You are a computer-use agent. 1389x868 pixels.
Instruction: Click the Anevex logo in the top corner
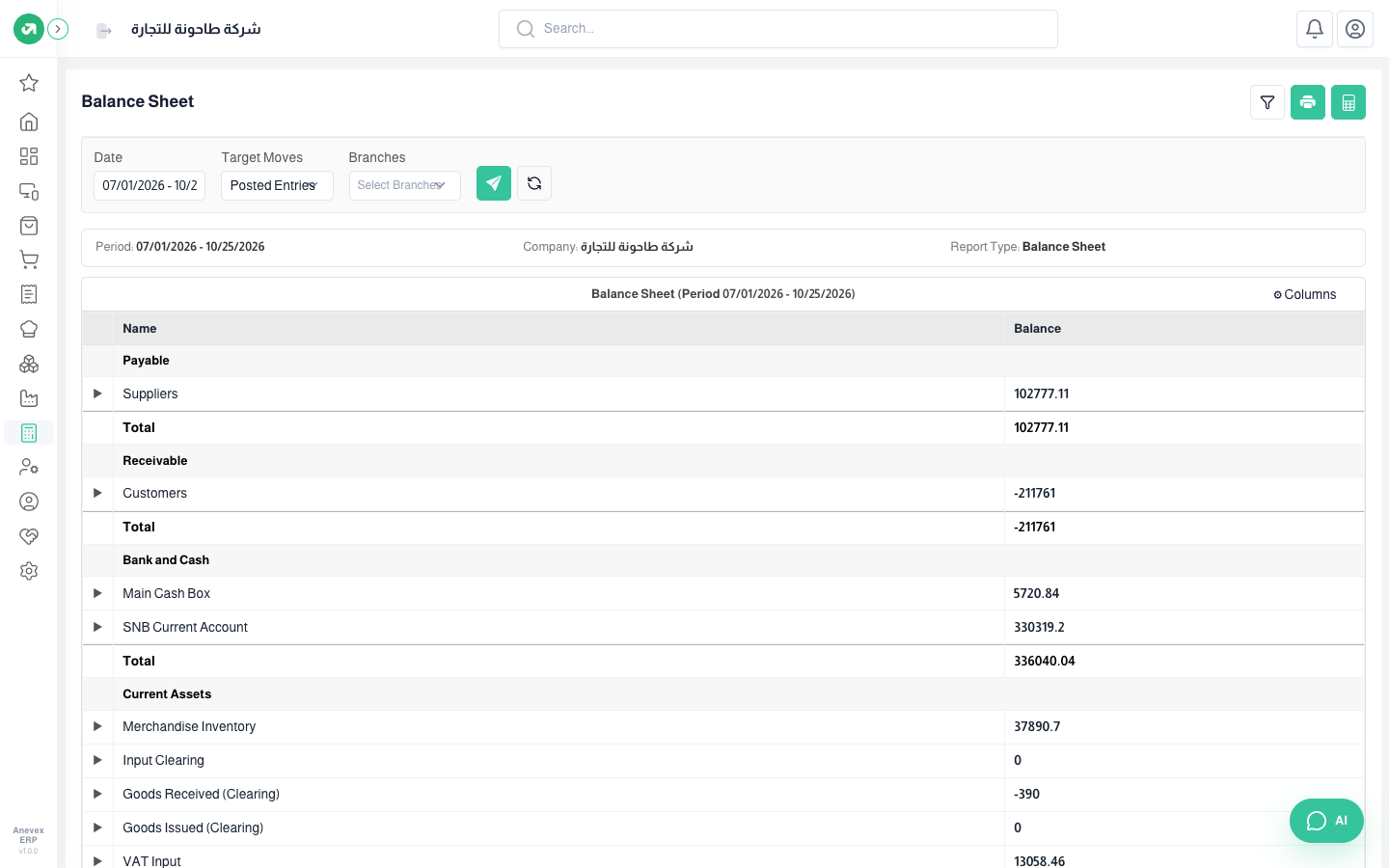tap(29, 29)
